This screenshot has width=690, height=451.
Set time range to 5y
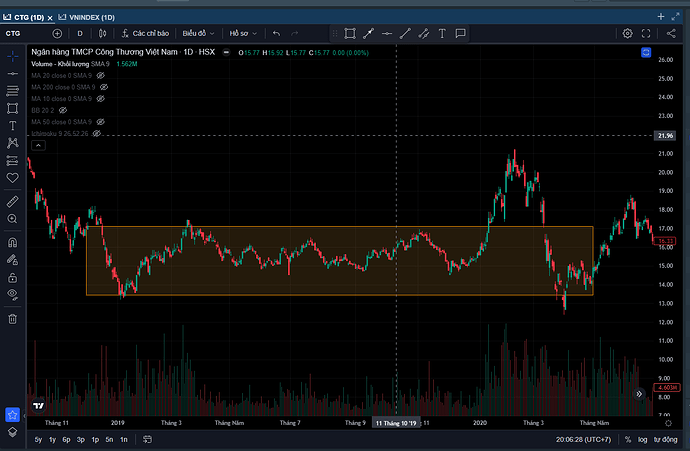[38, 439]
